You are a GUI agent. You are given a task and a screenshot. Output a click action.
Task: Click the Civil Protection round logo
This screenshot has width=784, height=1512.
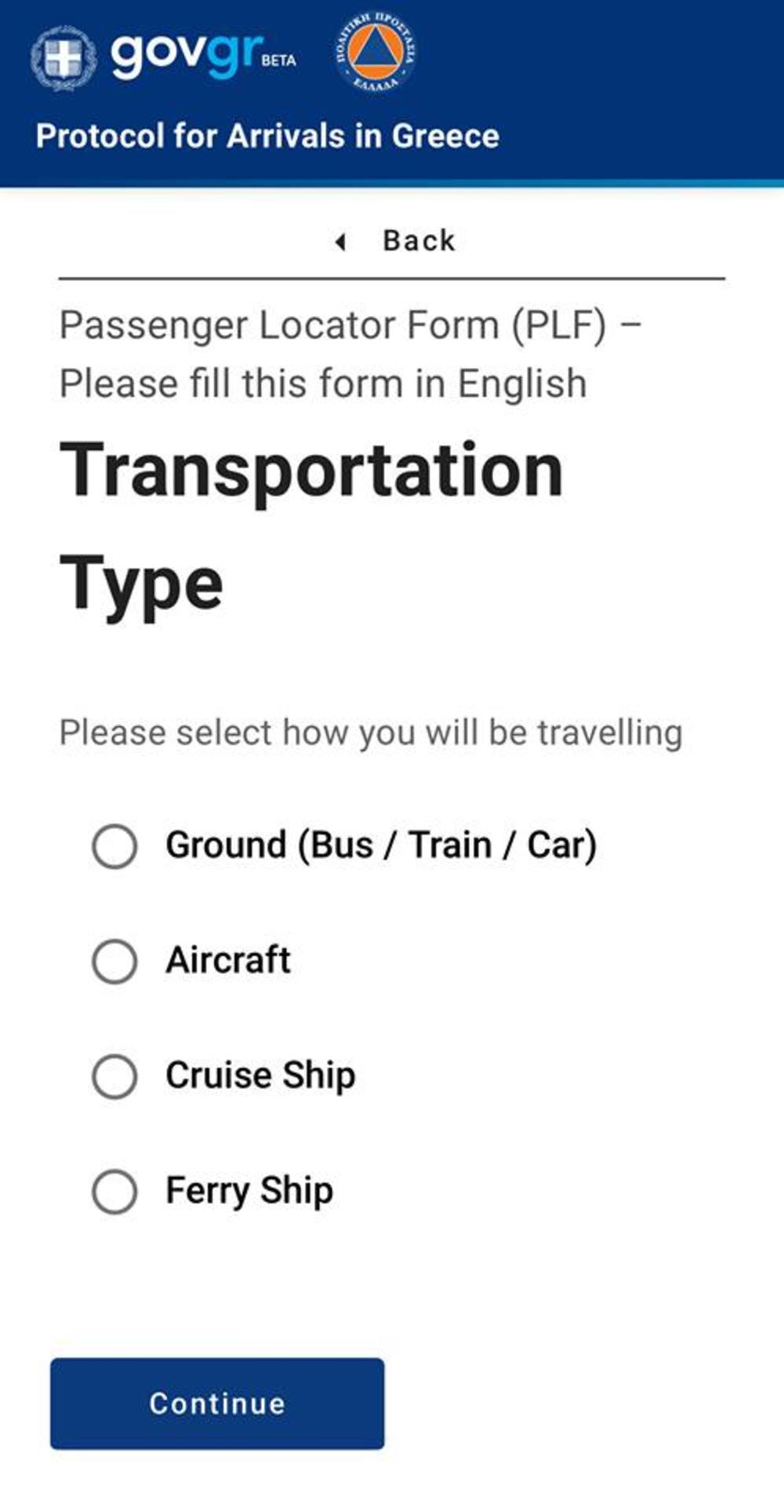click(376, 53)
